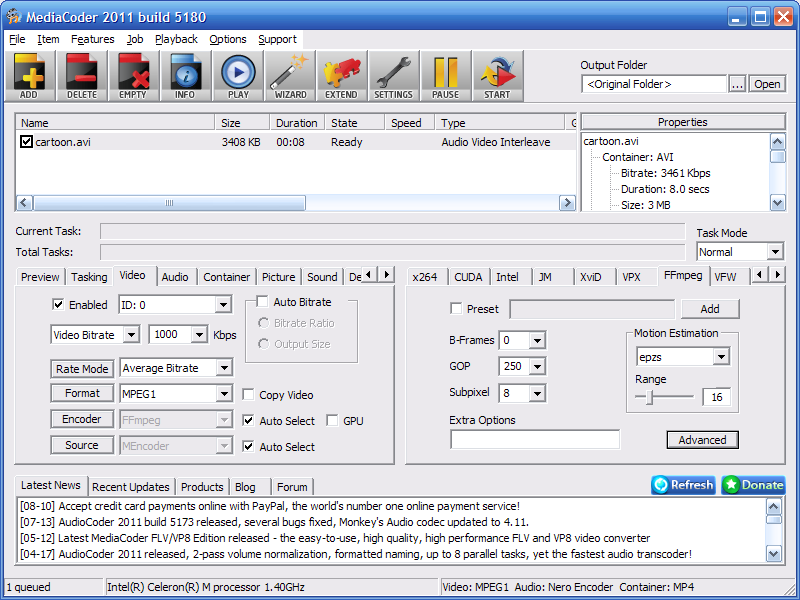800x600 pixels.
Task: Click file list horizontal scroll left arrow
Action: pos(24,203)
